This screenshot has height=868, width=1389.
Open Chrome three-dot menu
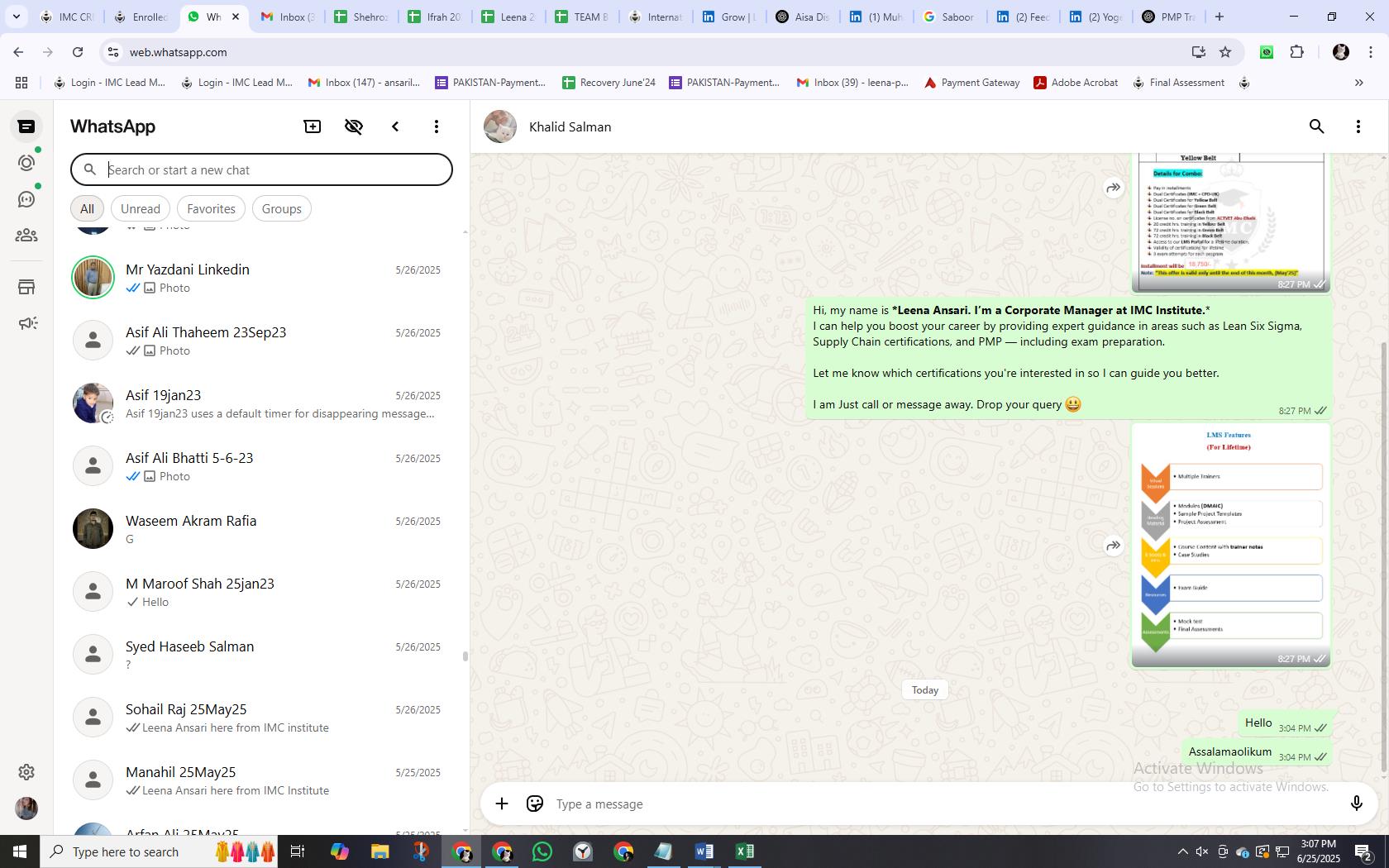(1370, 52)
